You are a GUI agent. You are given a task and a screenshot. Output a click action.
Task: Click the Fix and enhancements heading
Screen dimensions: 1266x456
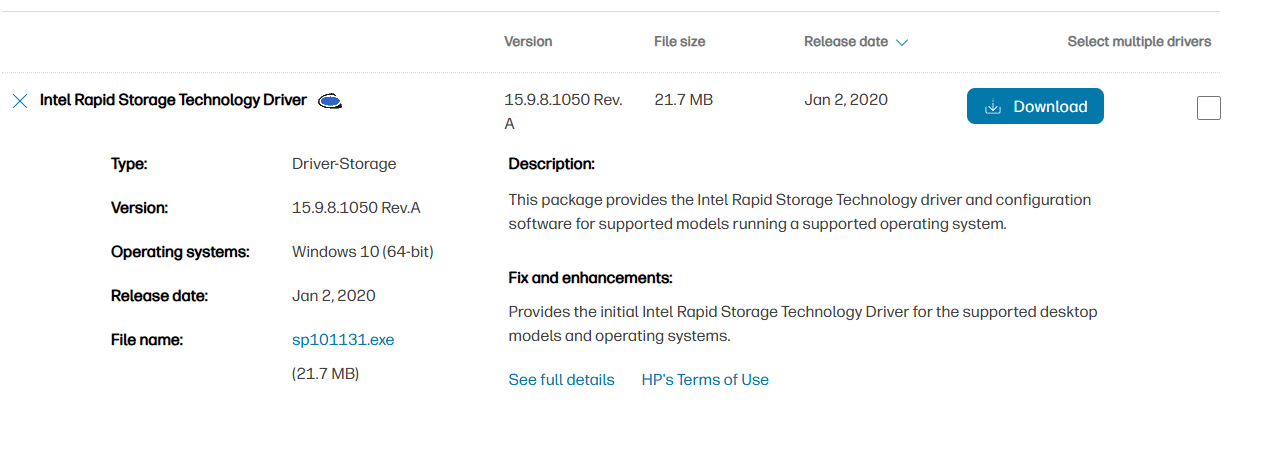(x=590, y=278)
